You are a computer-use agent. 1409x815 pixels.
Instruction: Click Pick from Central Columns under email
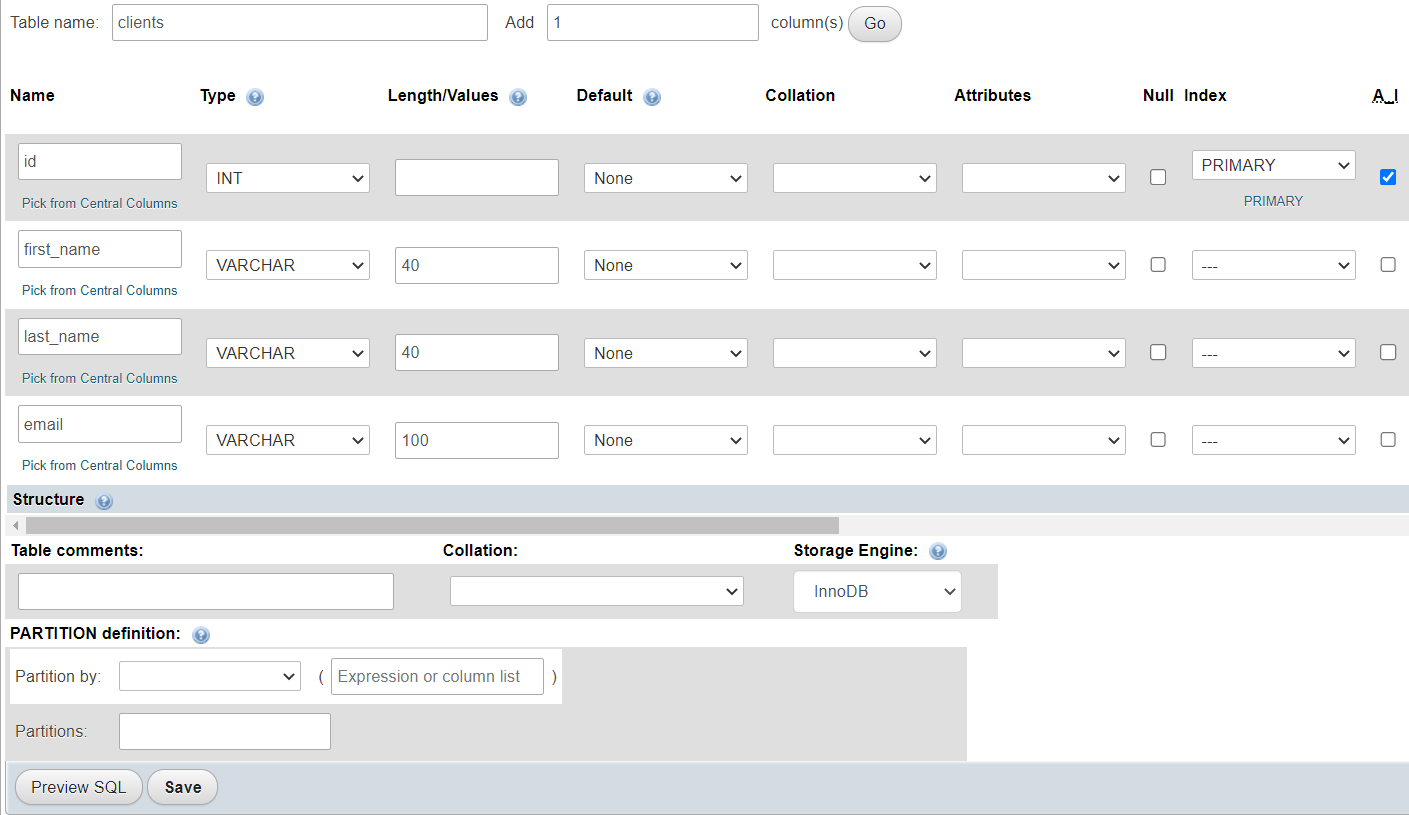tap(100, 465)
